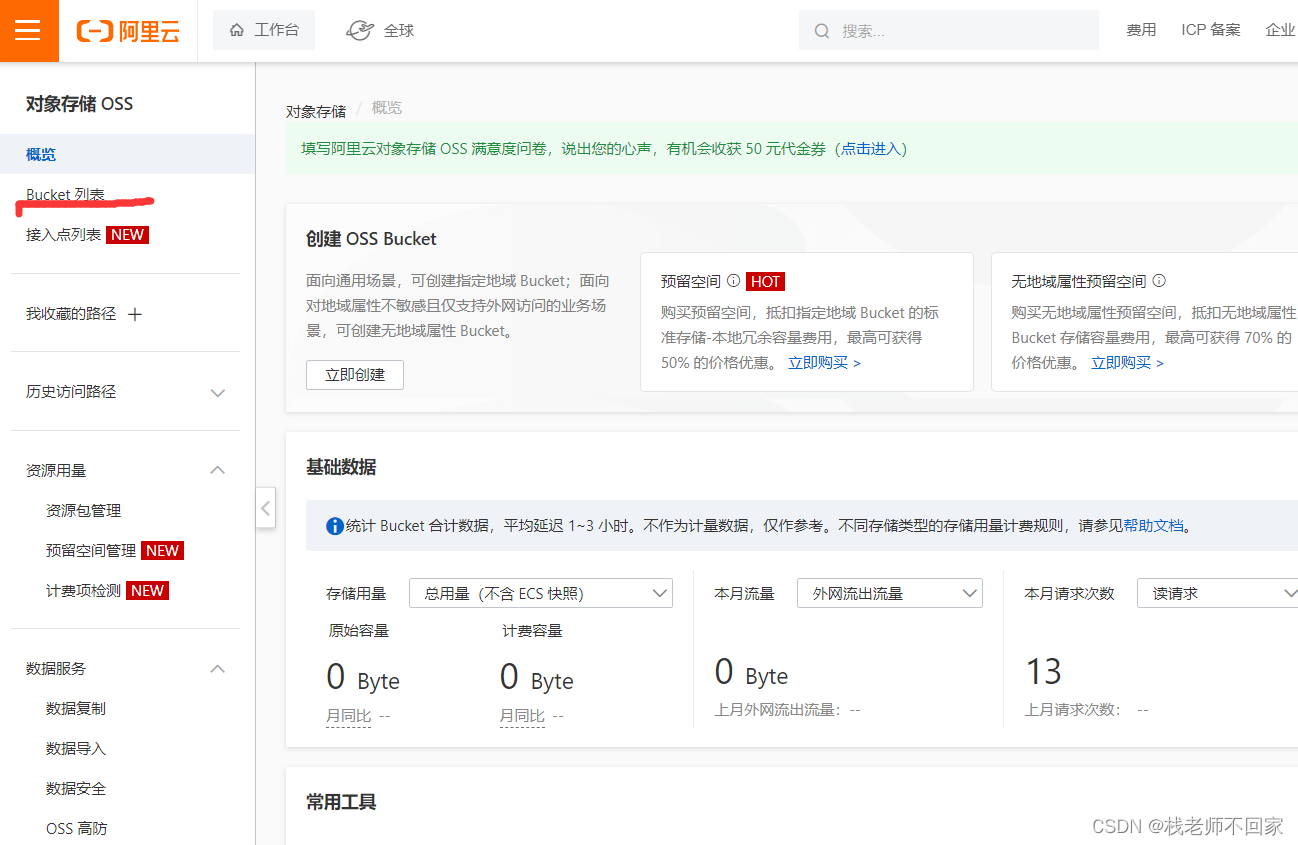Screen dimensions: 1298x845
Task: Collapse sidebar using the arrow handle
Action: pos(265,508)
